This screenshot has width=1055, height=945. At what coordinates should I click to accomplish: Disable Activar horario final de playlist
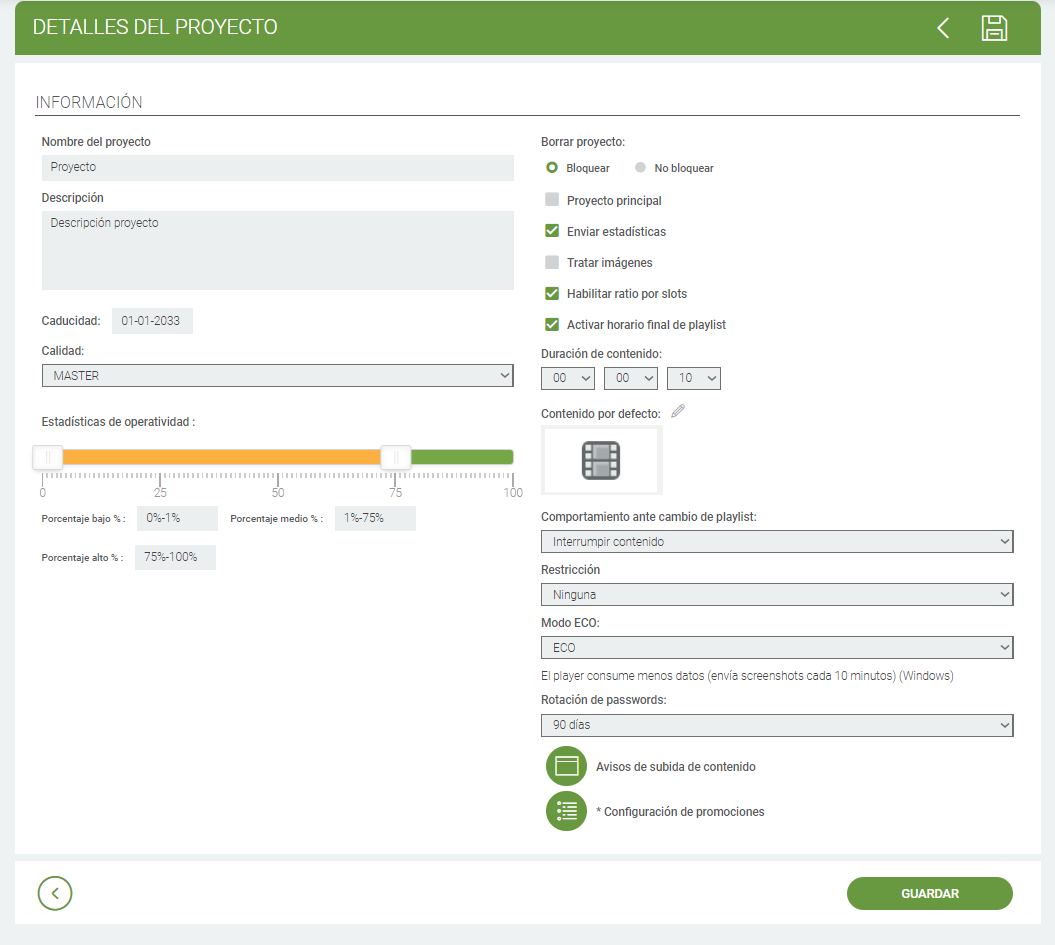coord(552,324)
